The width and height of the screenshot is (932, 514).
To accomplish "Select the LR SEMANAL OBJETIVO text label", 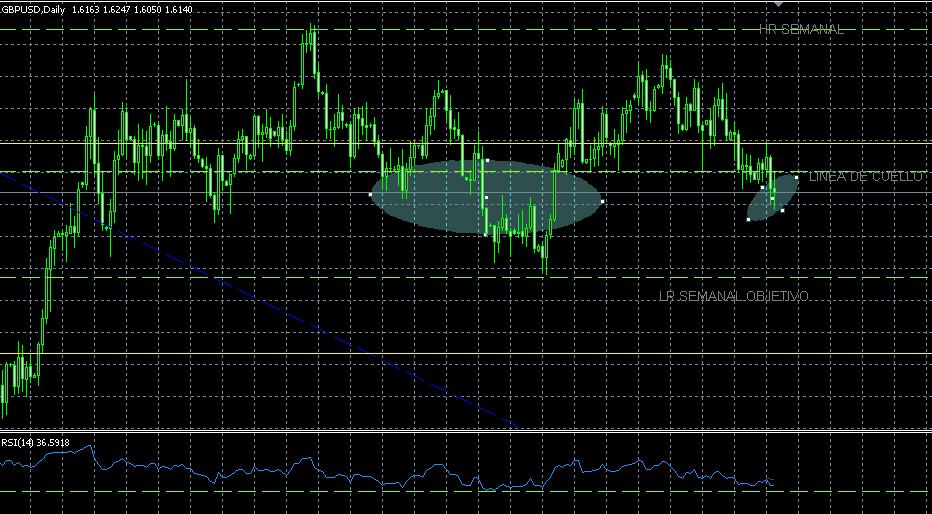I will [x=734, y=297].
